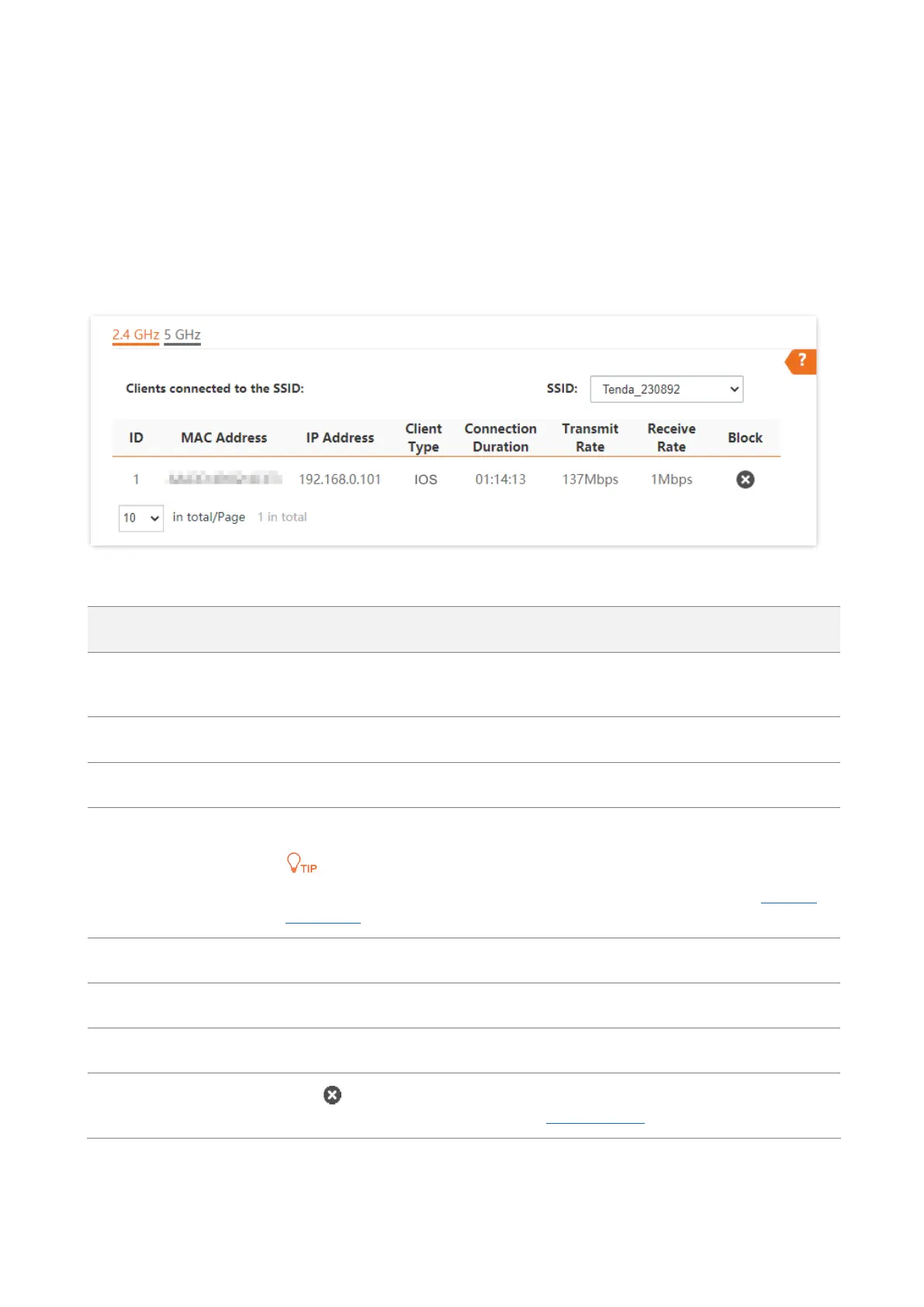Click the 'Clients connected to the SSID:' label
The image size is (924, 1307).
coord(215,389)
